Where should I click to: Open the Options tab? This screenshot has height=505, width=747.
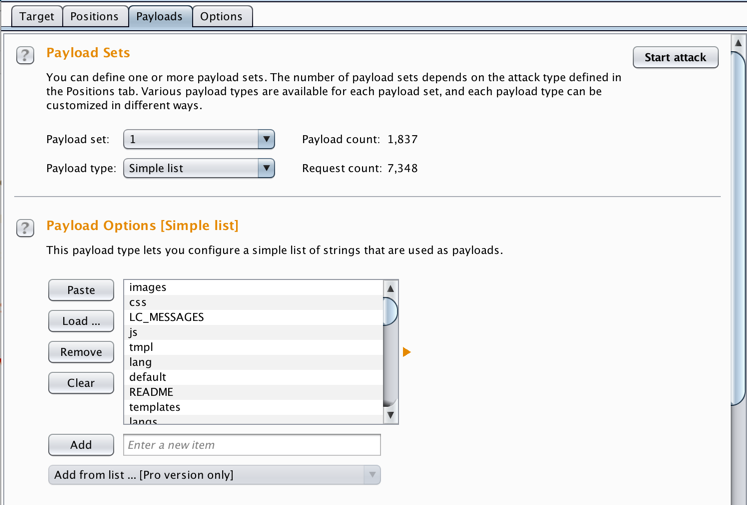point(221,16)
